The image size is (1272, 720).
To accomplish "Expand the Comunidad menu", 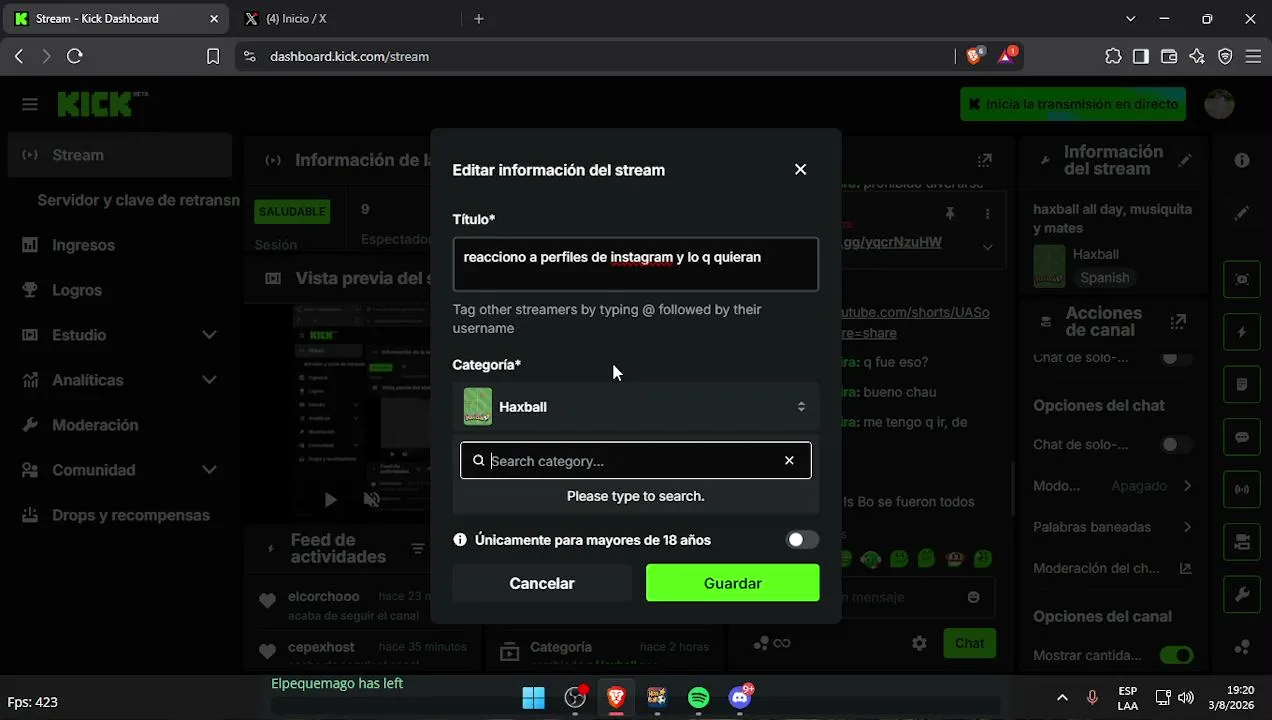I will tap(120, 470).
